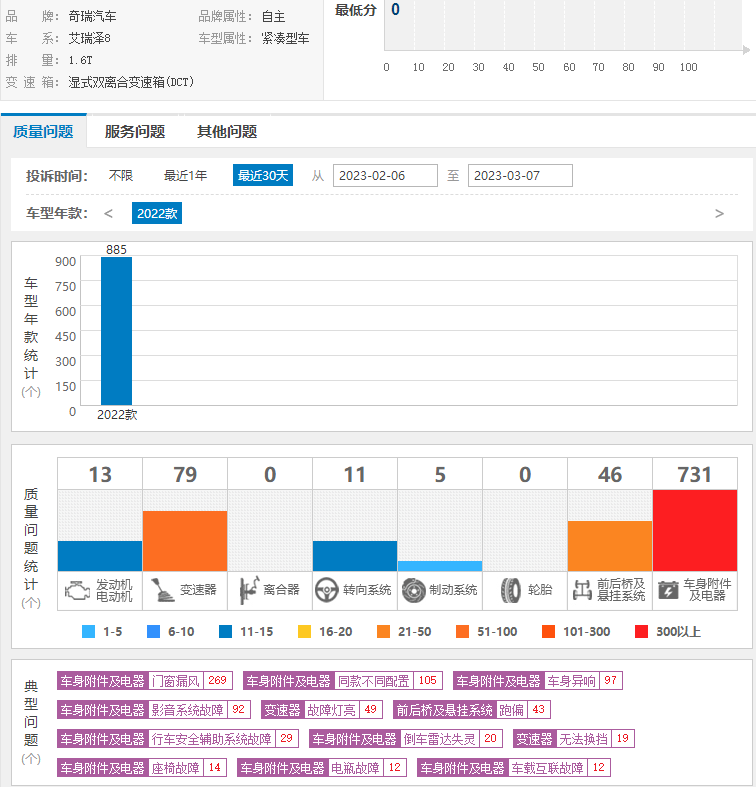Select the 最近1年 time filter
Image resolution: width=756 pixels, height=787 pixels.
click(186, 176)
